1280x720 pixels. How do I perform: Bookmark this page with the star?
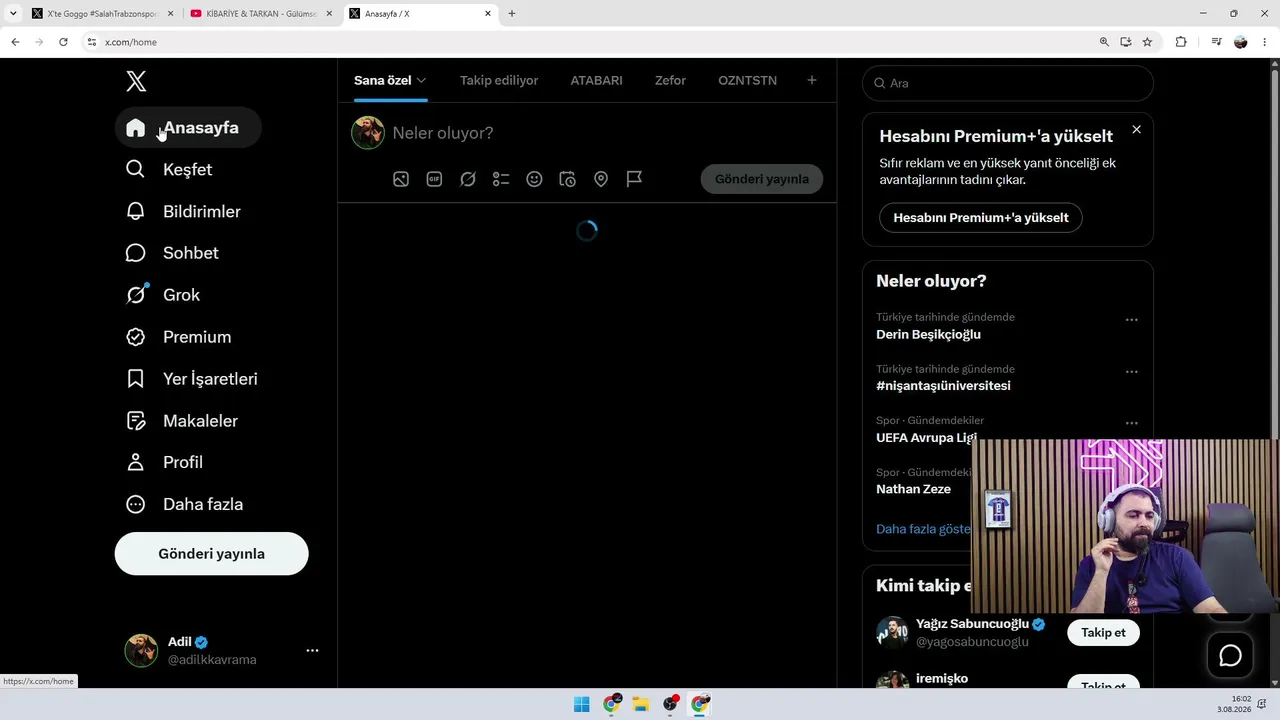click(1147, 42)
